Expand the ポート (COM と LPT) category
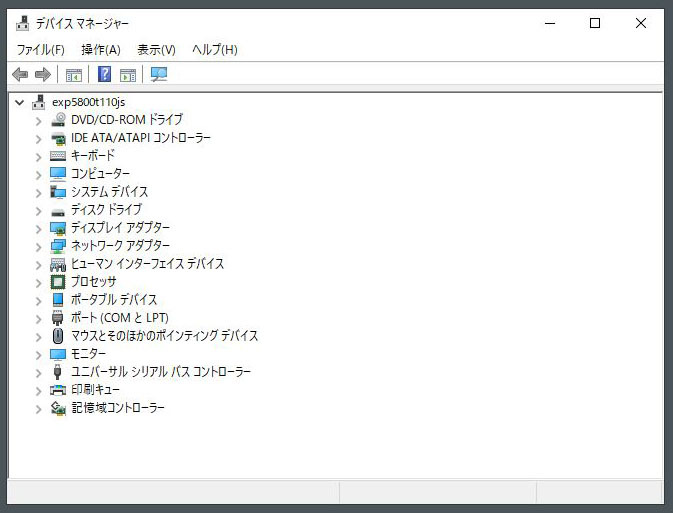Image resolution: width=673 pixels, height=513 pixels. [39, 319]
